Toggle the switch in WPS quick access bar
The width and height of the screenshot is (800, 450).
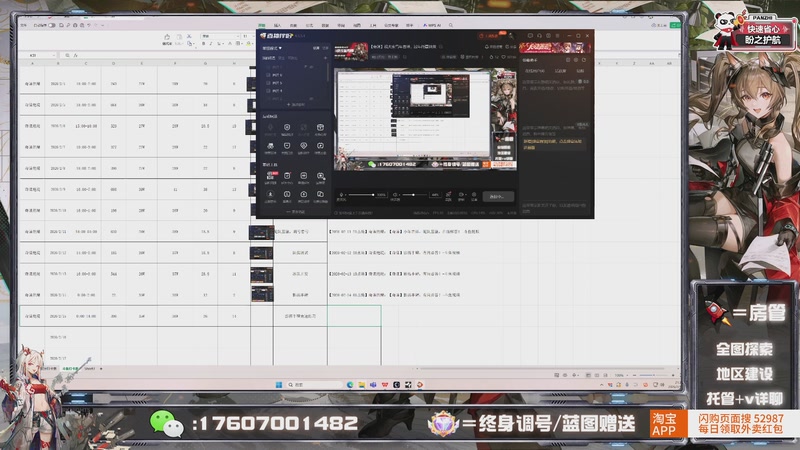click(52, 25)
